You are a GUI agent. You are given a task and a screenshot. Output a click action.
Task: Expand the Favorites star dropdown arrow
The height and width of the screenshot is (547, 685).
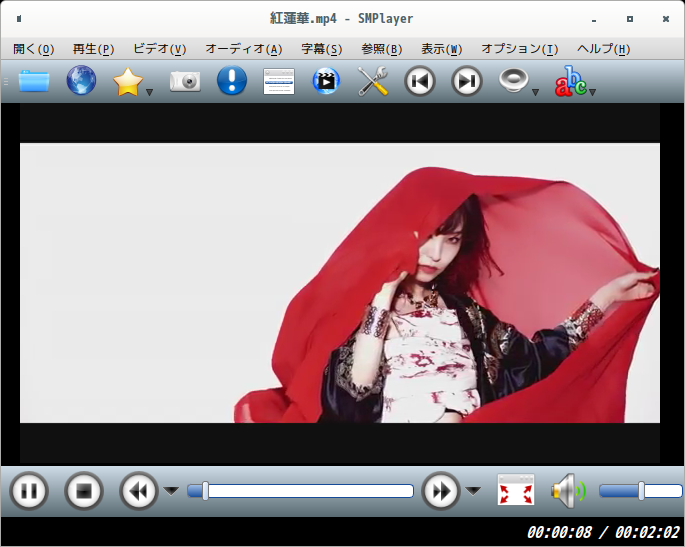click(149, 92)
